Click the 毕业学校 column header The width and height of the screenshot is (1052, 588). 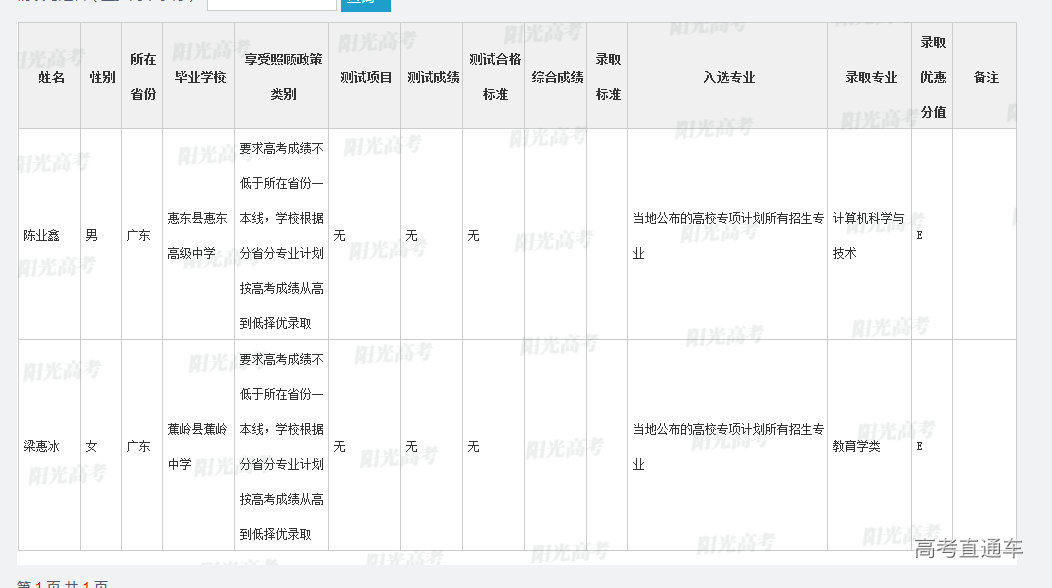click(200, 77)
